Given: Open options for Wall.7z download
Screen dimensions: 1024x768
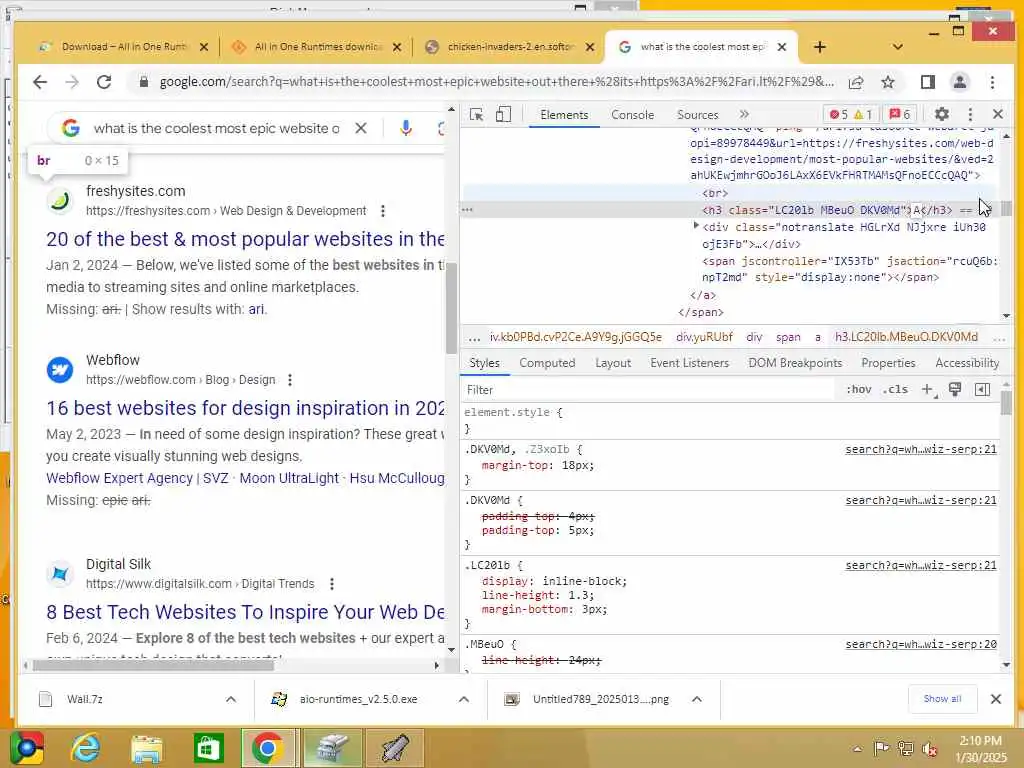Looking at the screenshot, I should click(231, 699).
